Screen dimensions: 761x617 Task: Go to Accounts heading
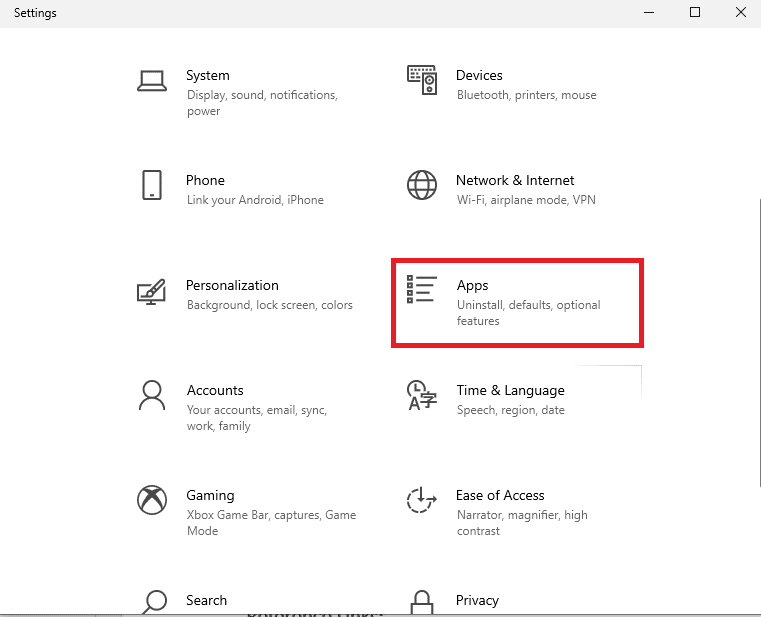[215, 390]
